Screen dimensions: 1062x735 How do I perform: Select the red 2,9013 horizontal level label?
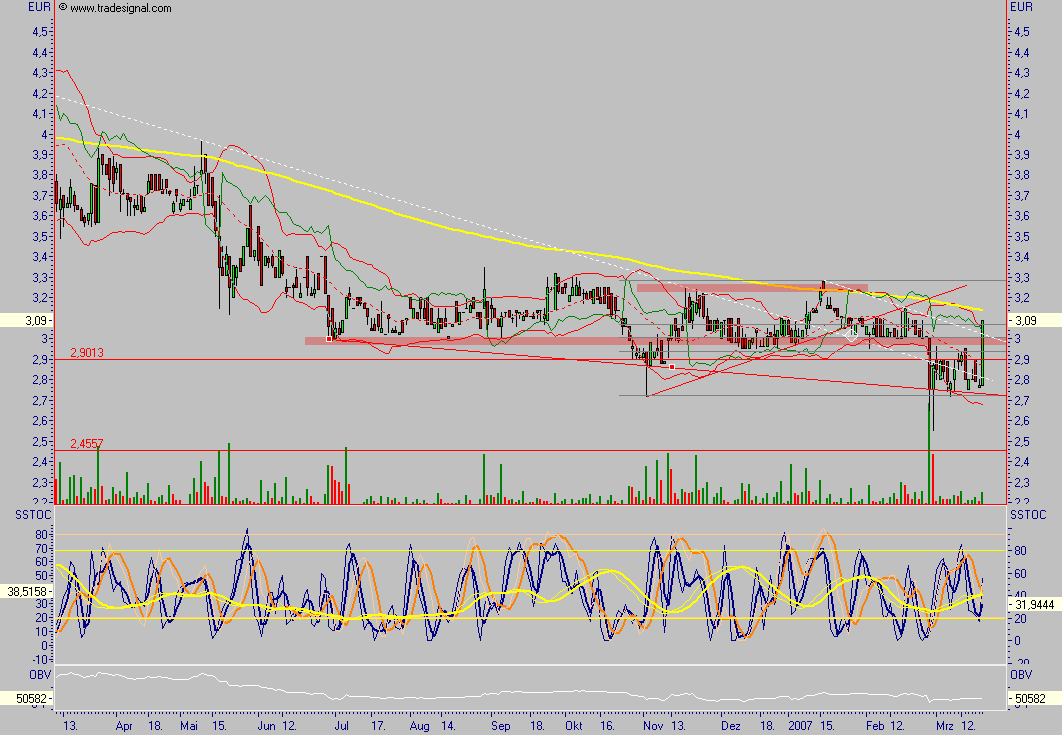click(x=87, y=353)
